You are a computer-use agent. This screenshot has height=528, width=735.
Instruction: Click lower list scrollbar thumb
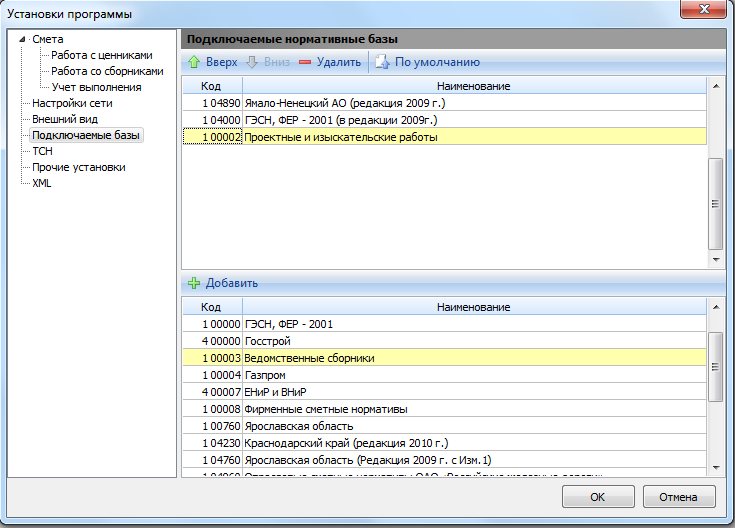point(715,367)
